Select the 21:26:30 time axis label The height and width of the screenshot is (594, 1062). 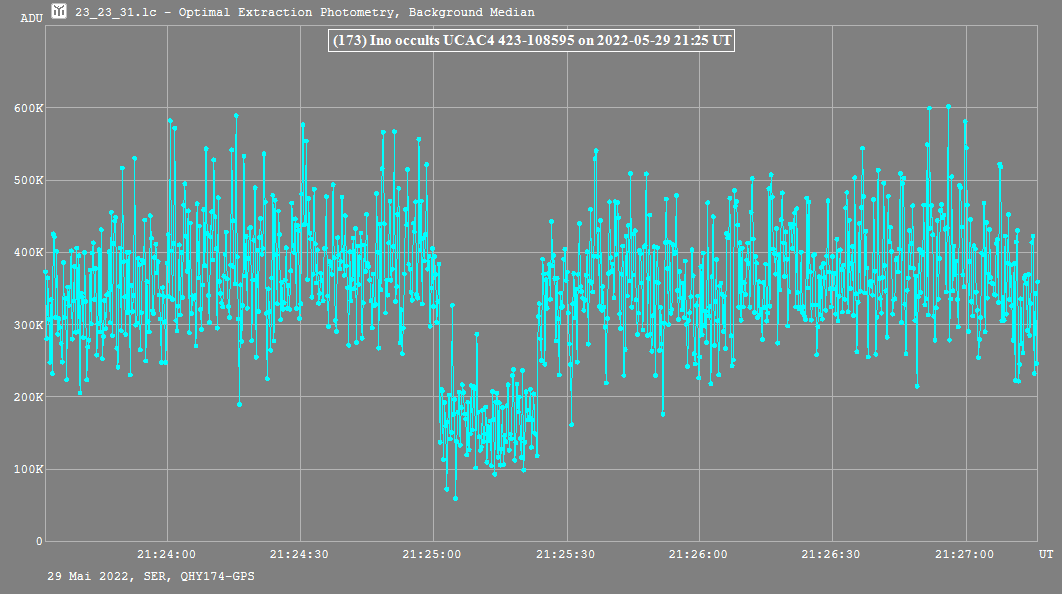[831, 554]
